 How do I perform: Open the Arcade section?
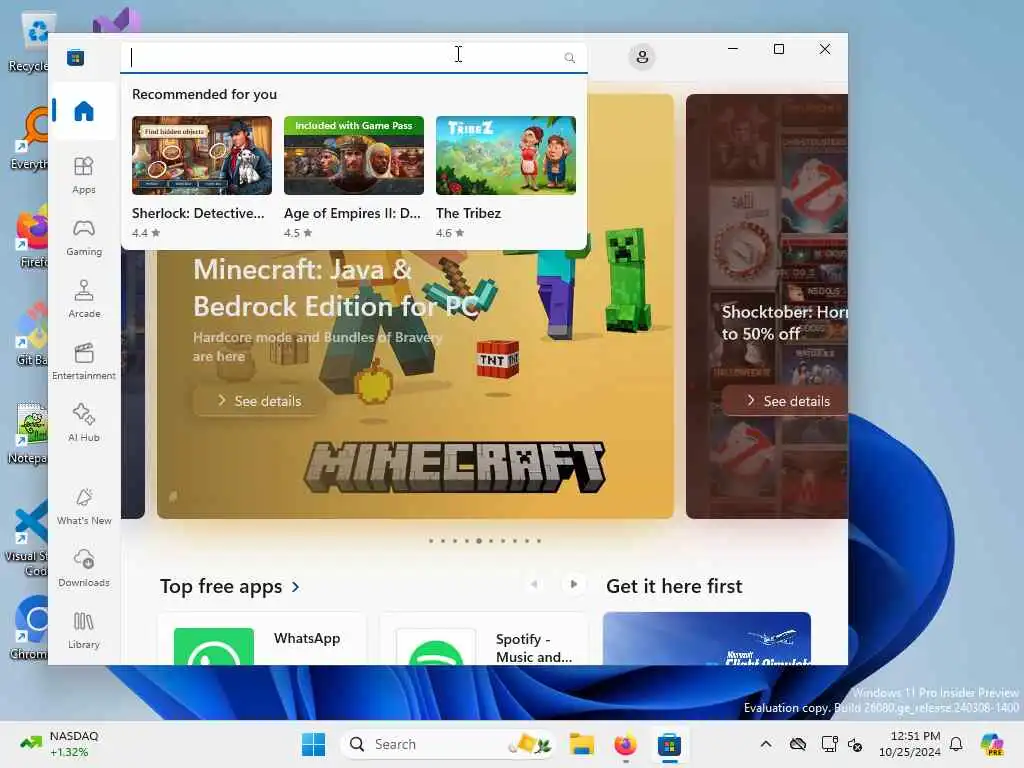[84, 299]
